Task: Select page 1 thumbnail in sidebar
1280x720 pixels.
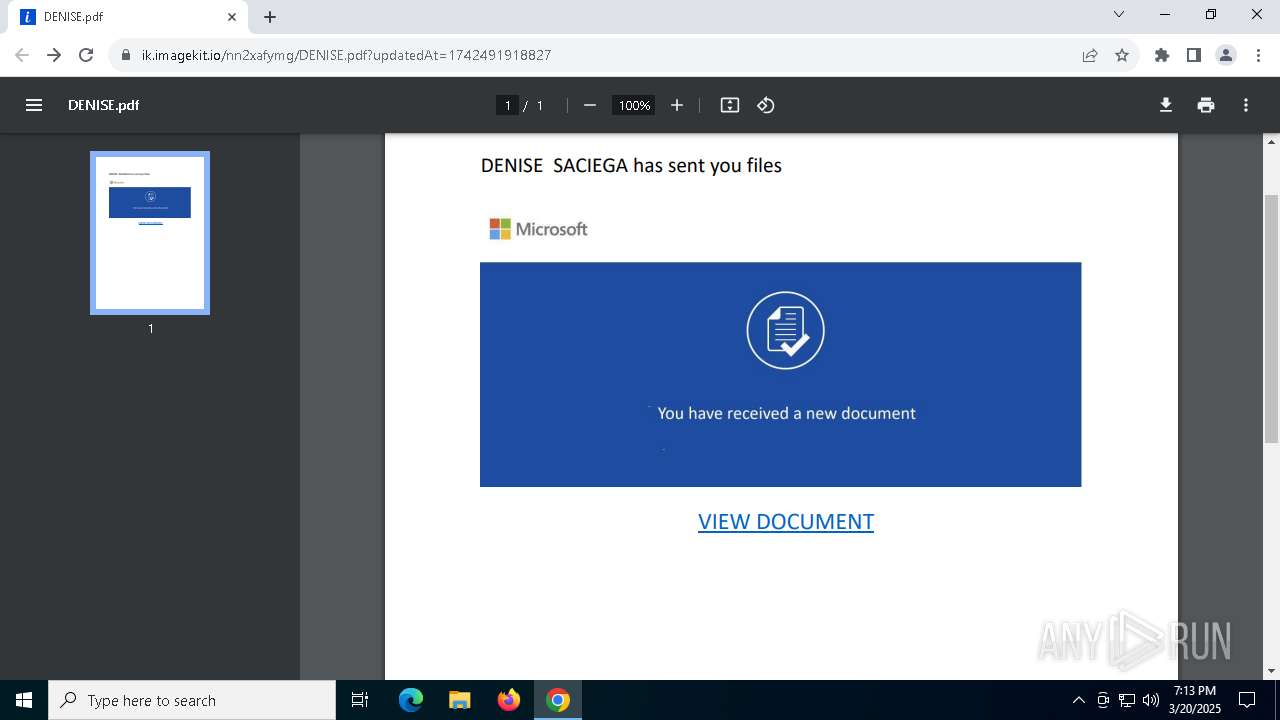Action: click(150, 233)
